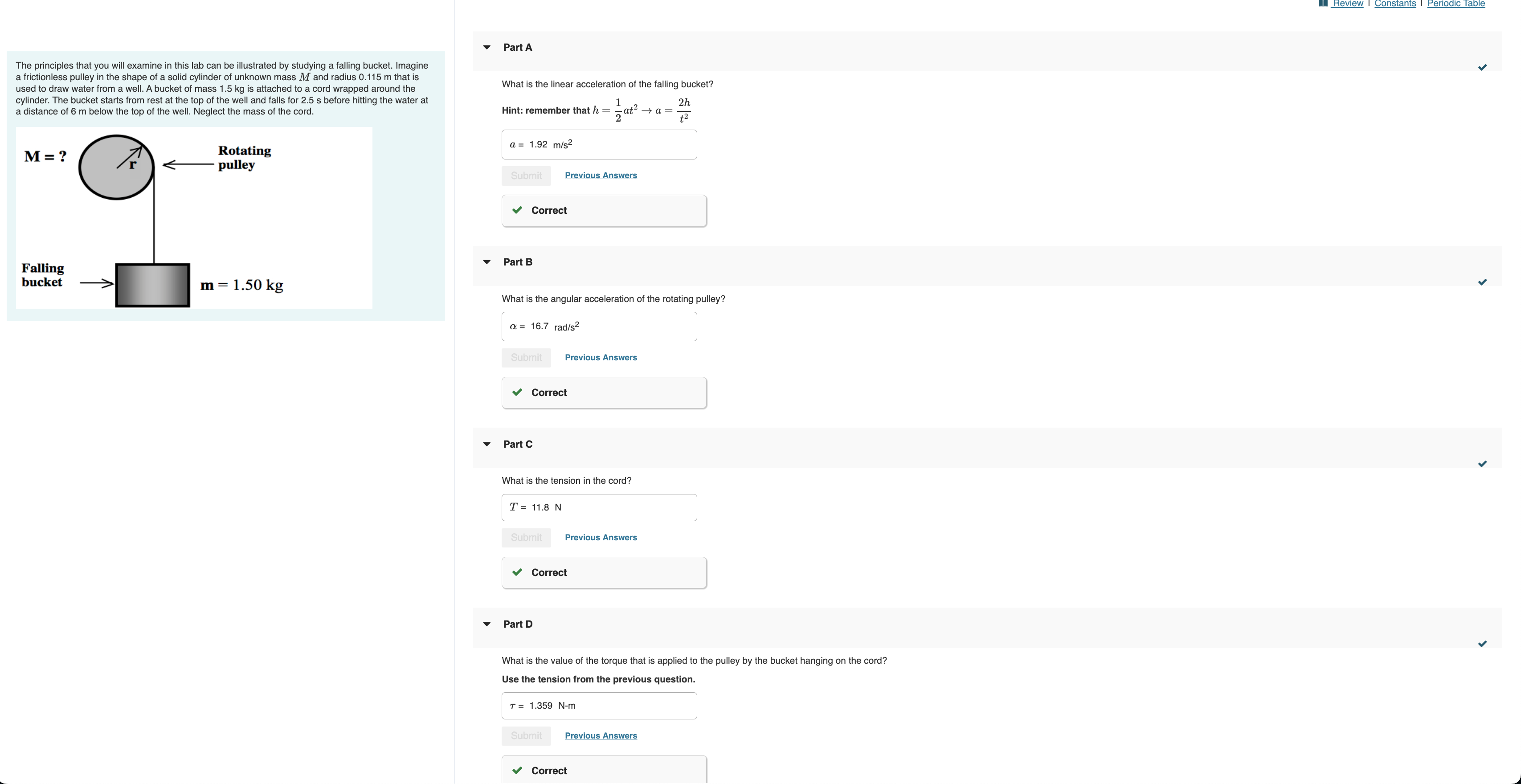1521x784 pixels.
Task: Click the Part B Submit button
Action: 526,358
